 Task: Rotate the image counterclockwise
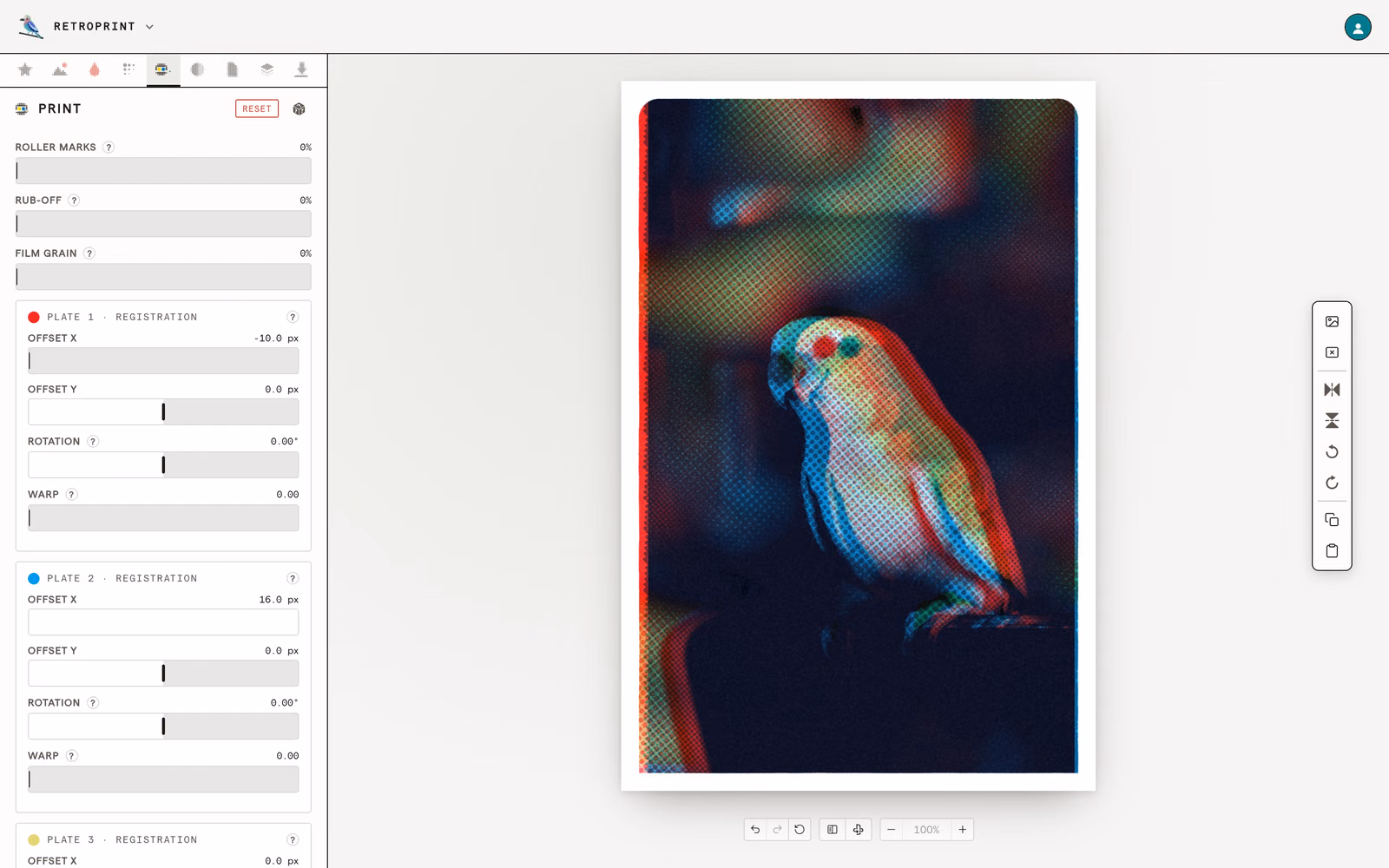click(1332, 452)
